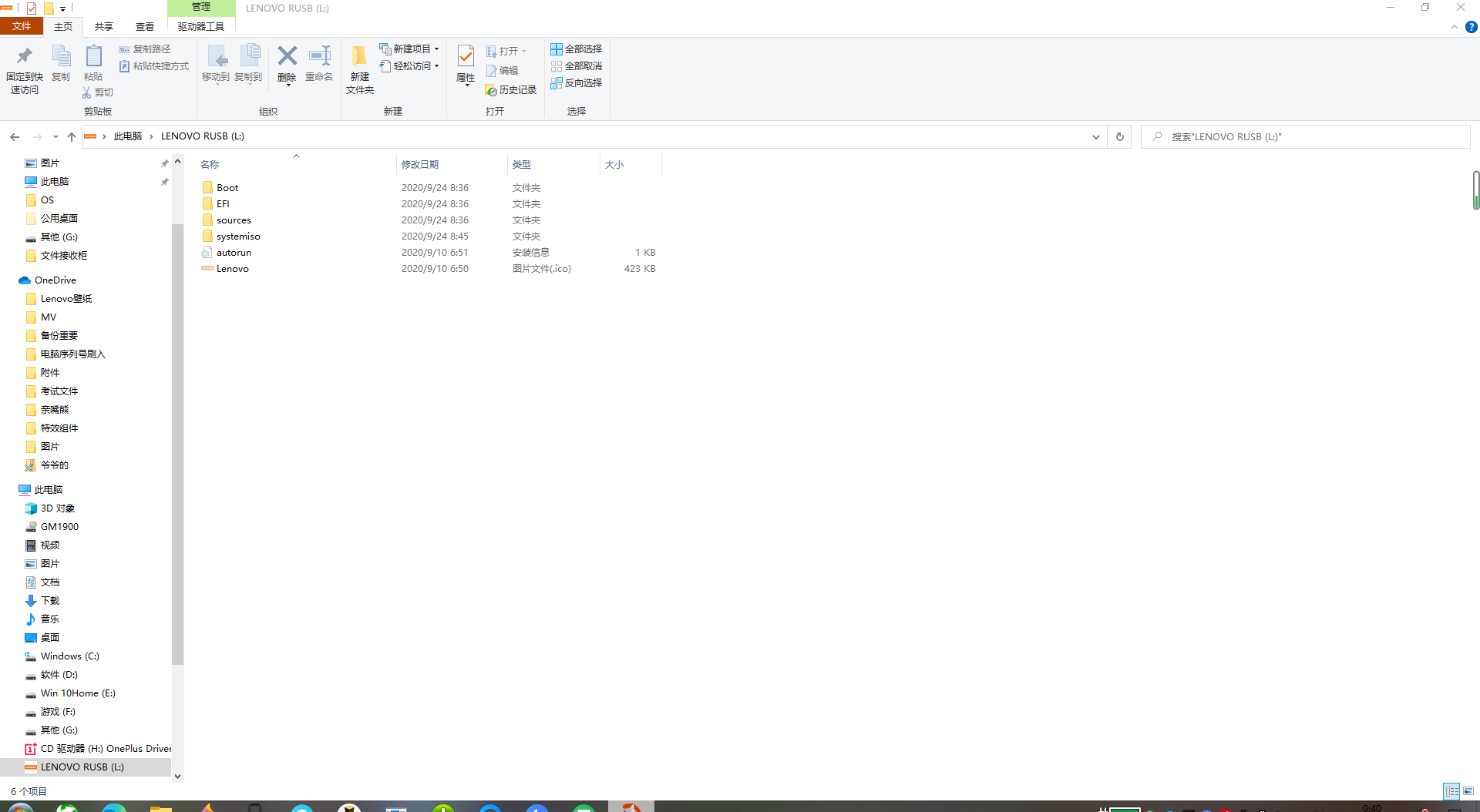Click OneDrive in navigation pane
Screen dimensions: 1480x812
coord(55,280)
